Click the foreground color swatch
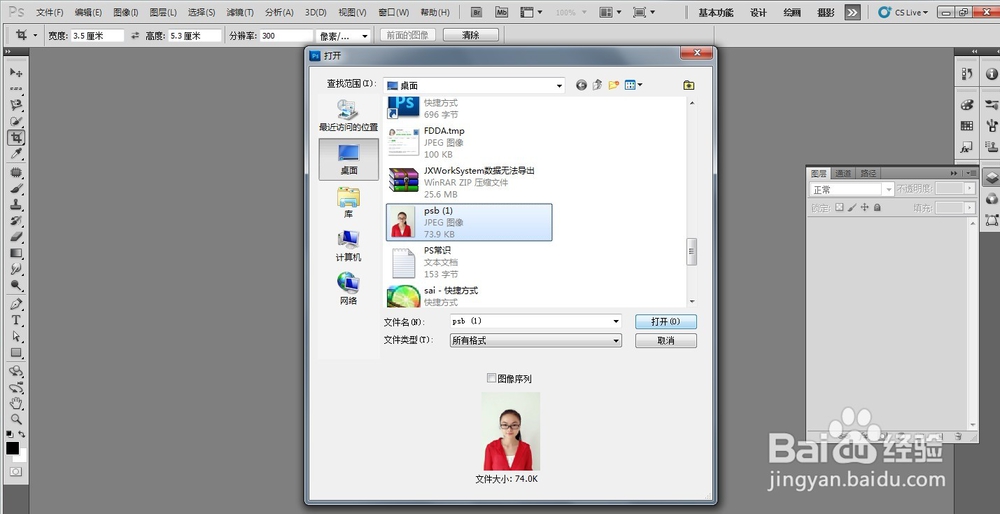The height and width of the screenshot is (514, 1000). pyautogui.click(x=13, y=448)
